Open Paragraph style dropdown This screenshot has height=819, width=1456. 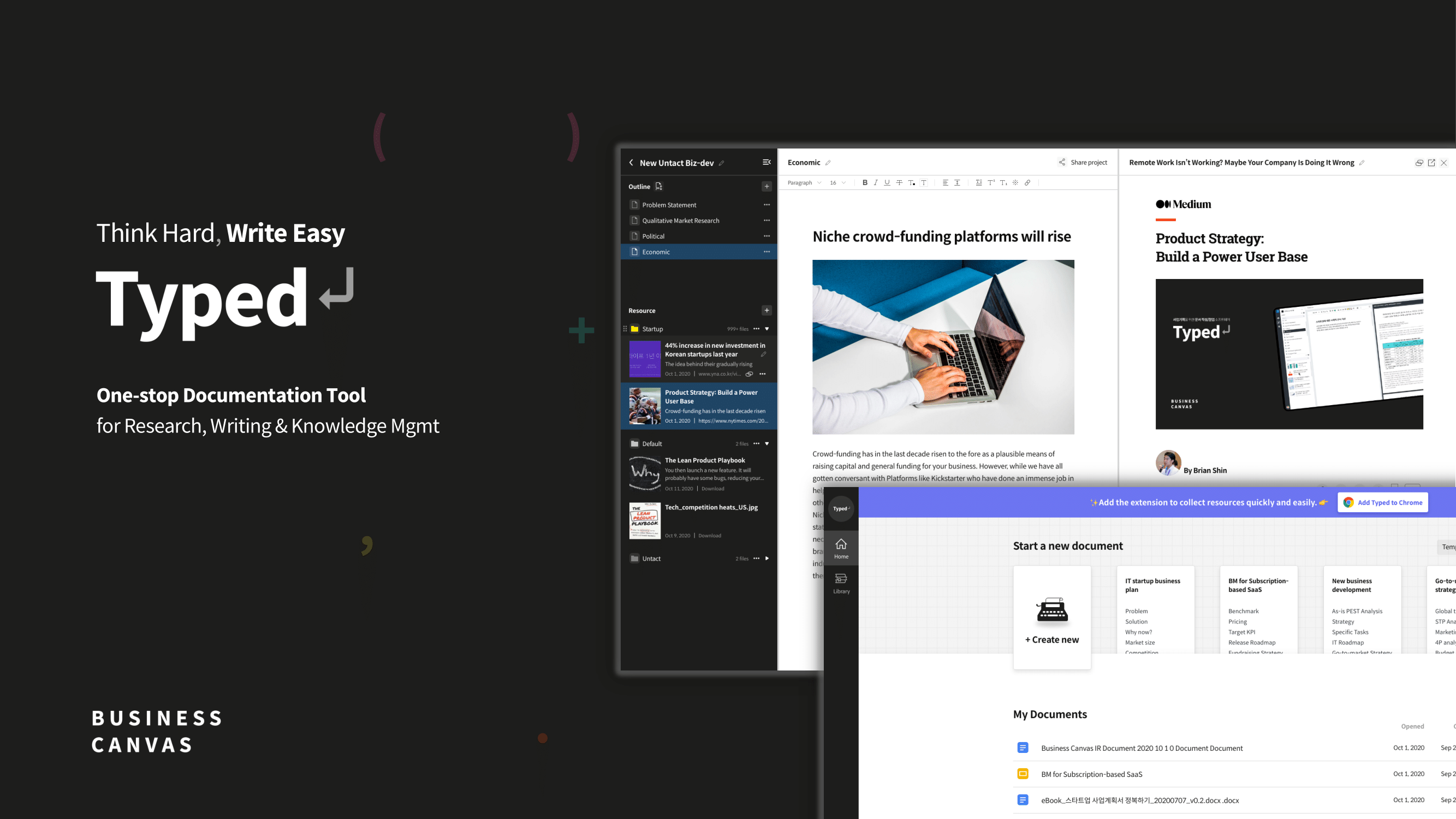[804, 182]
